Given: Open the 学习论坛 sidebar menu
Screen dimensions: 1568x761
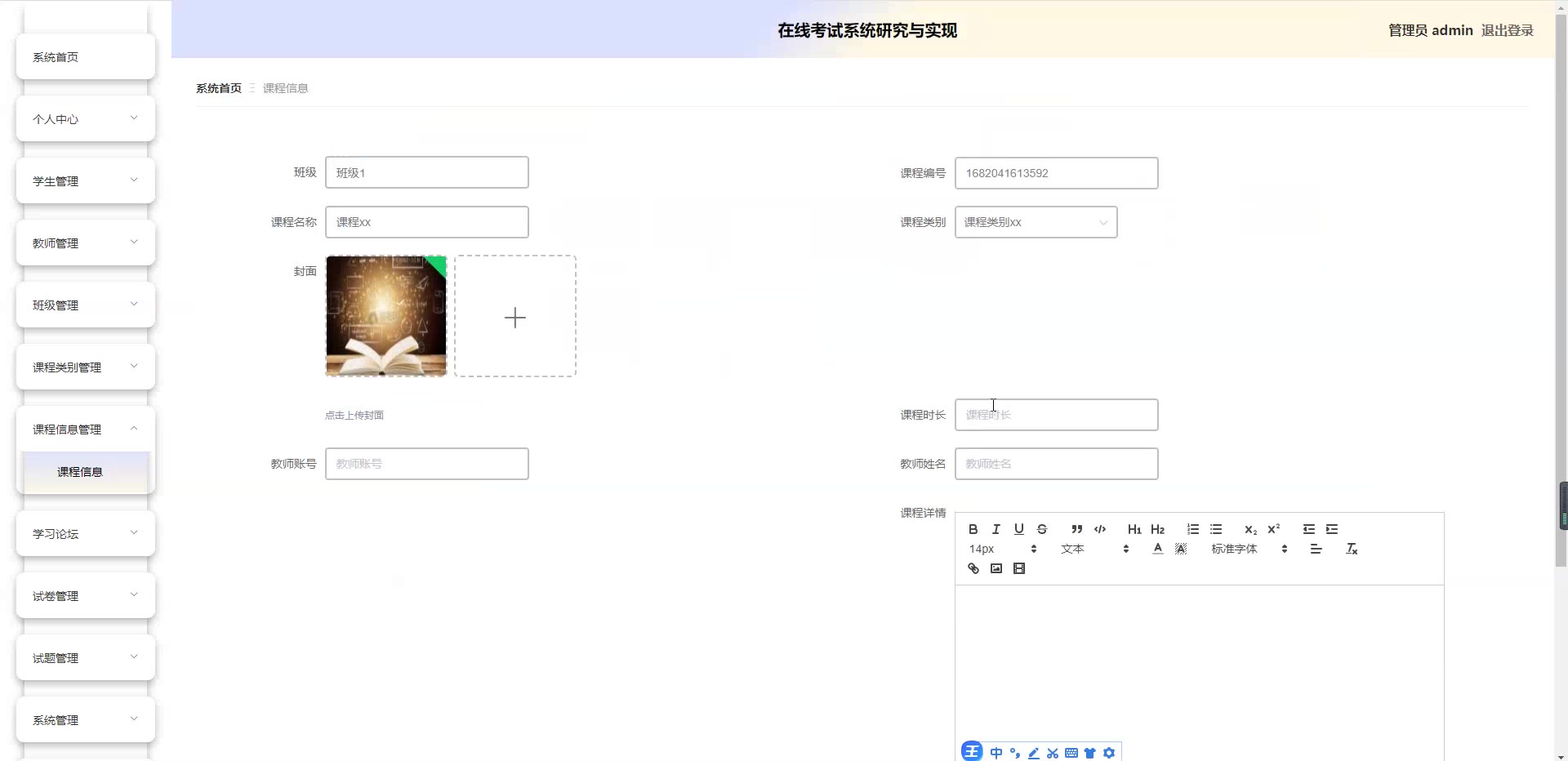Looking at the screenshot, I should pyautogui.click(x=86, y=534).
